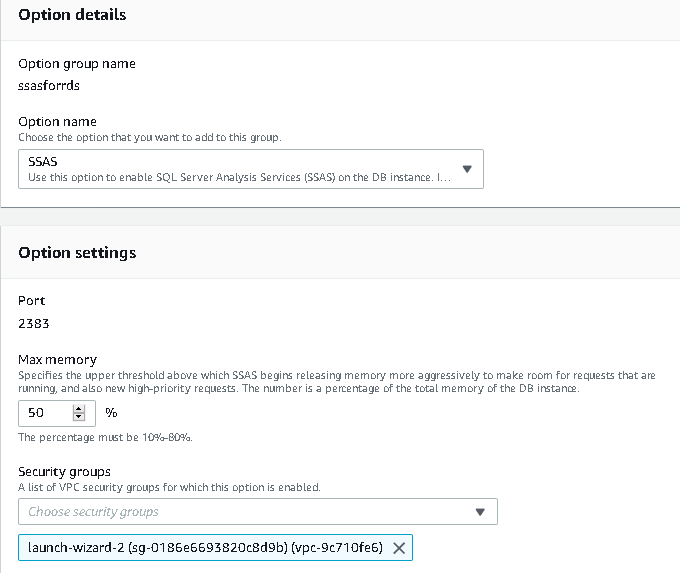Viewport: 680px width, 573px height.
Task: Click the SSAS option description text
Action: (235, 178)
